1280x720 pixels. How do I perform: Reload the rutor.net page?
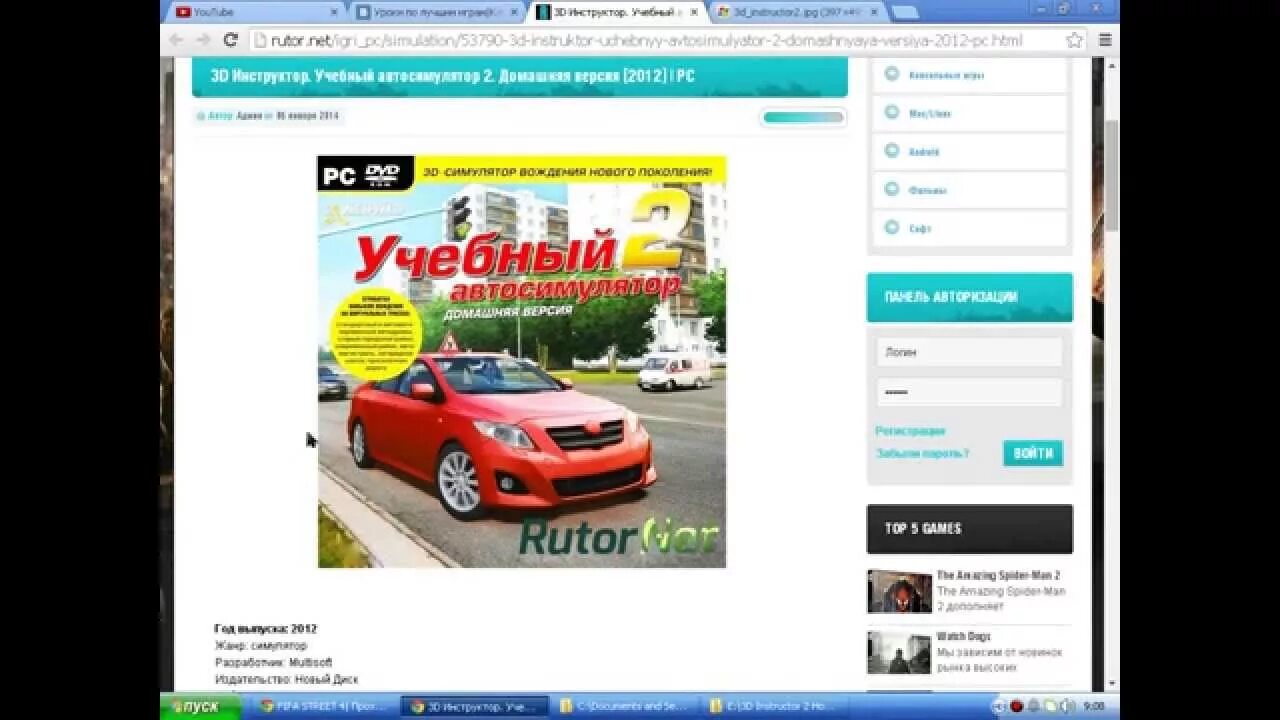tap(230, 40)
